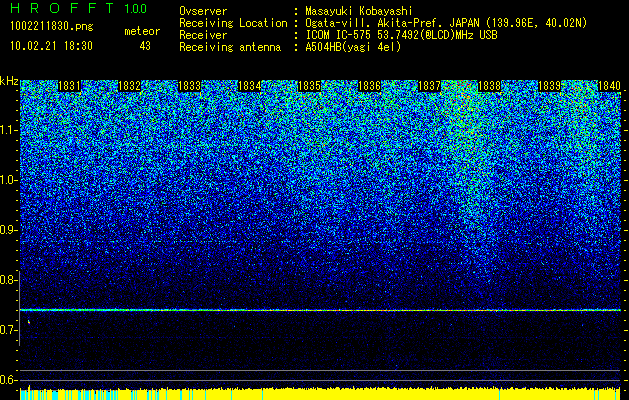Click the 0.7 frequency axis label
Screen dimensions: 629x400
(x=8, y=330)
